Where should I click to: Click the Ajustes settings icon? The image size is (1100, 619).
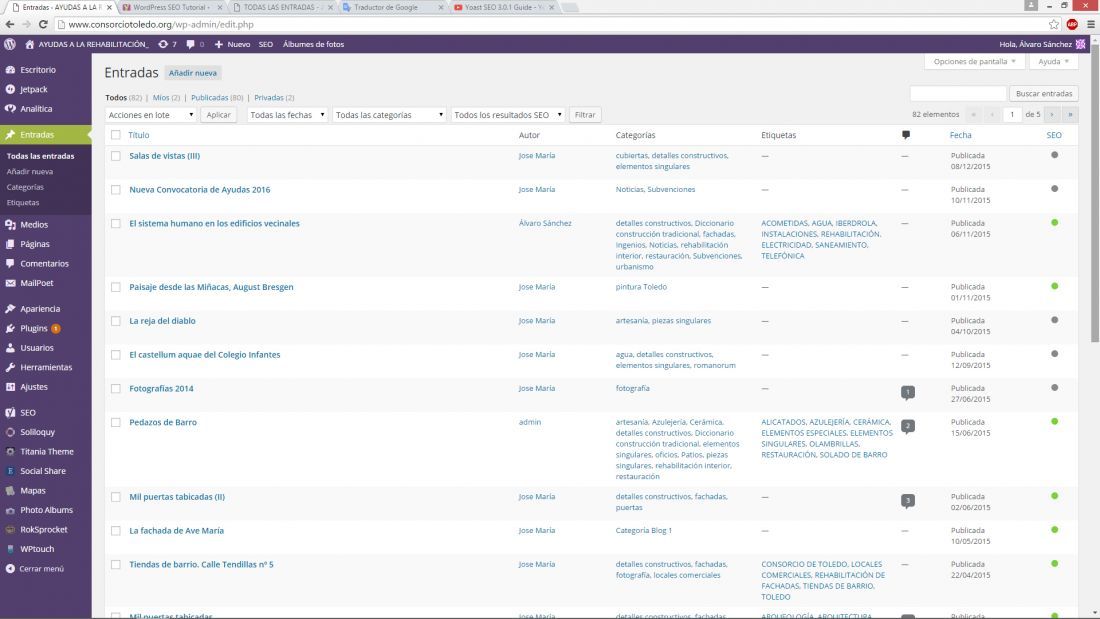coord(10,387)
